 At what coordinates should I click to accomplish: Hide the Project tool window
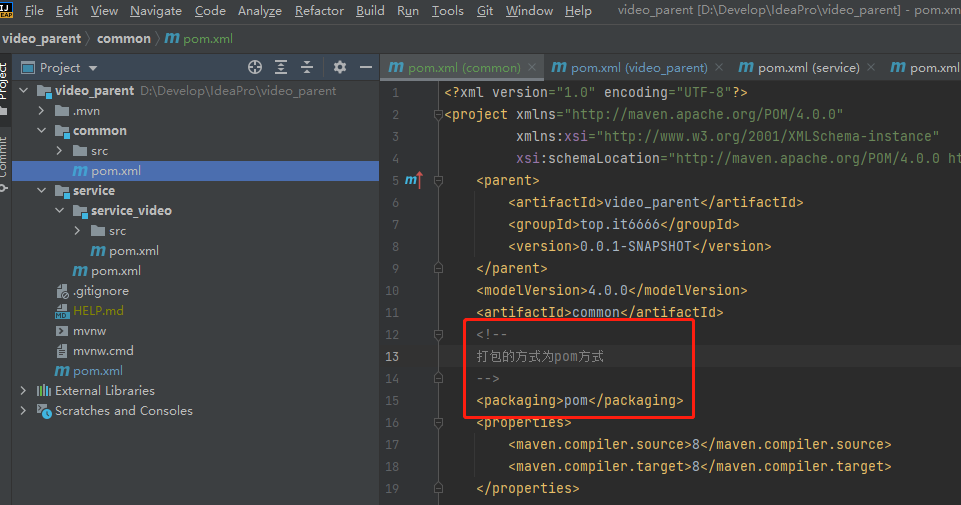coord(366,67)
